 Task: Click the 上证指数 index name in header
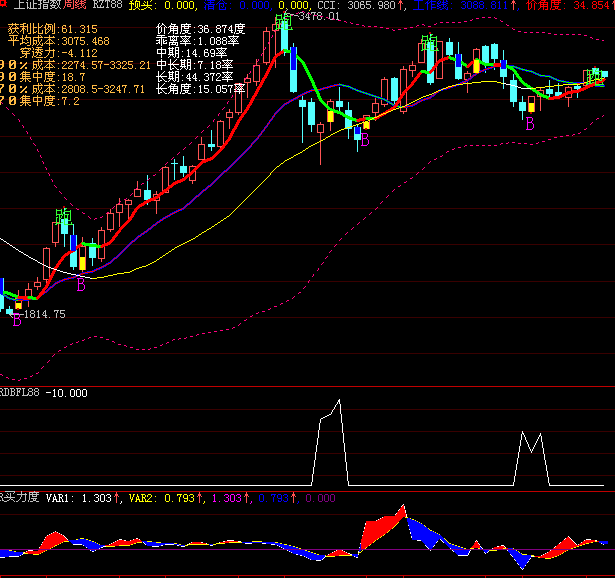point(35,5)
